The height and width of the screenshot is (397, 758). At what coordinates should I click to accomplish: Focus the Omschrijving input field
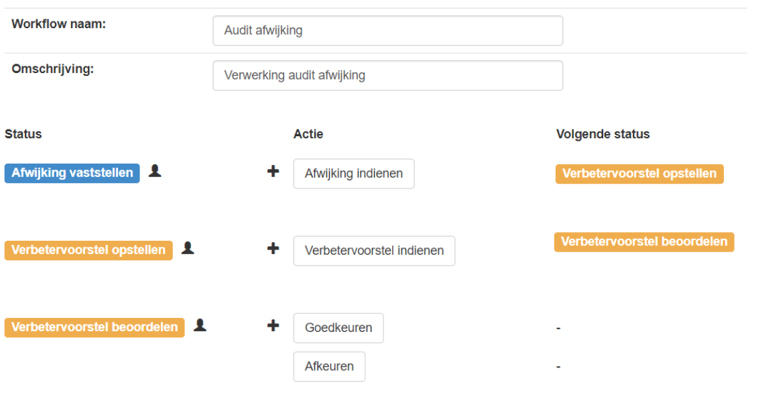click(x=388, y=75)
